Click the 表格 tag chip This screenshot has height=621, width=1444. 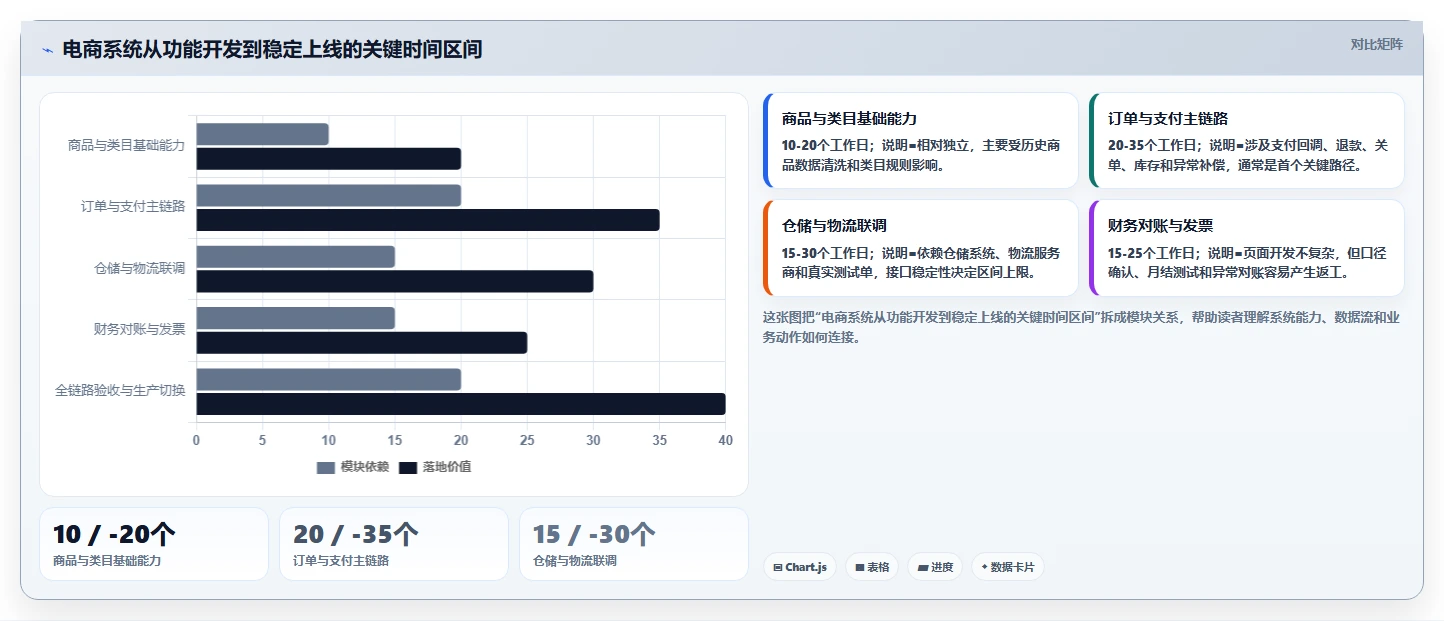pyautogui.click(x=872, y=567)
